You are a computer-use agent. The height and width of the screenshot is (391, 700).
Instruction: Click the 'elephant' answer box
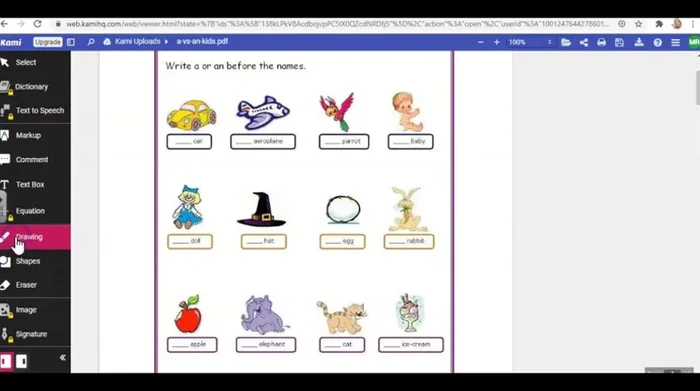tap(266, 345)
